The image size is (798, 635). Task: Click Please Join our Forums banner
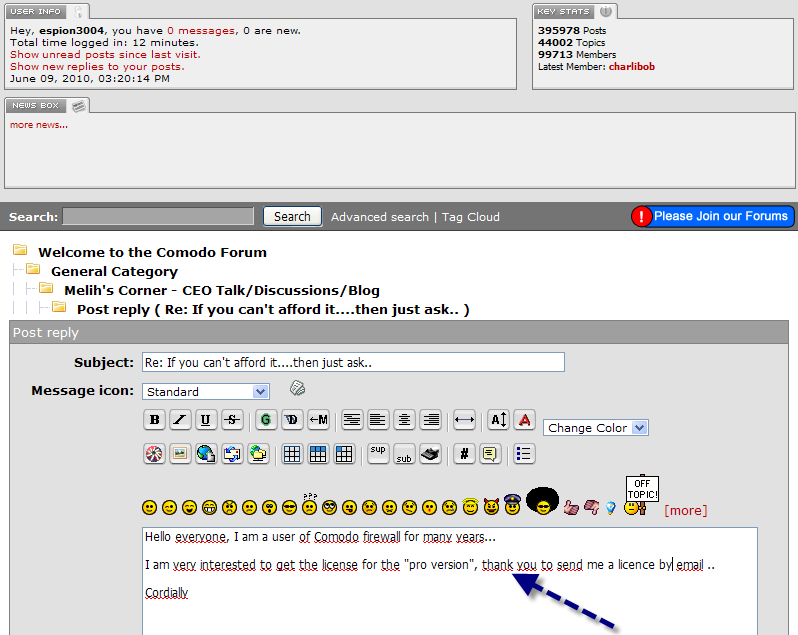coord(712,216)
